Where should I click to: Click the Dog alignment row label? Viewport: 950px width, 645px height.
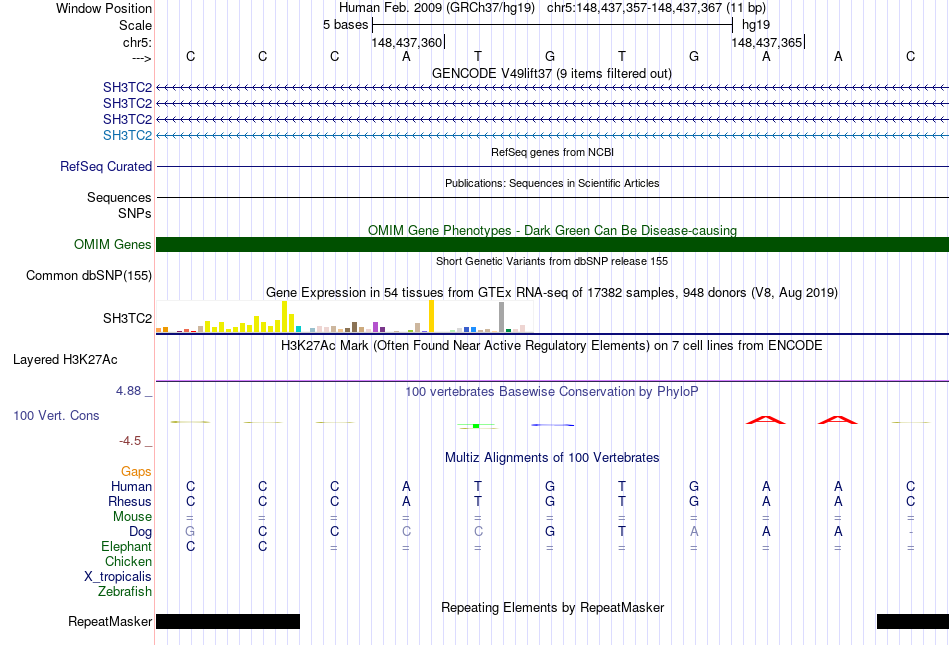click(x=140, y=531)
